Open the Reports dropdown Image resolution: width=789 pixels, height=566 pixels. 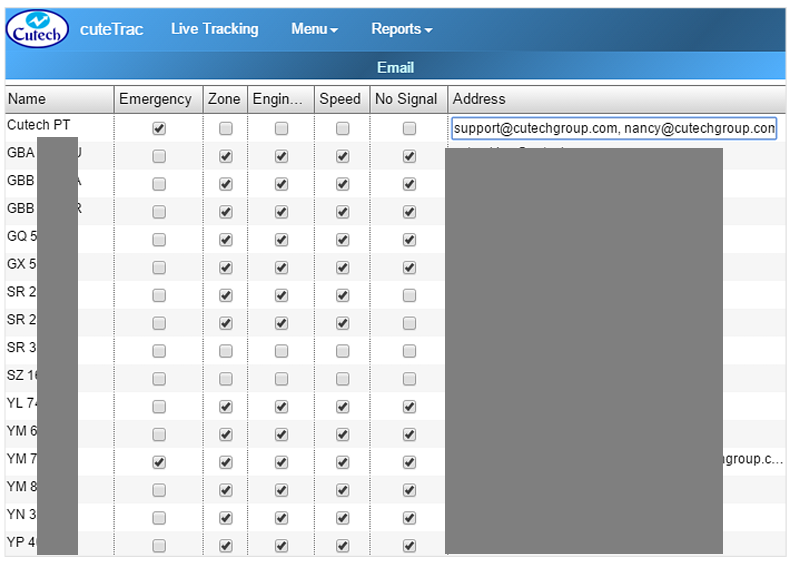point(401,29)
